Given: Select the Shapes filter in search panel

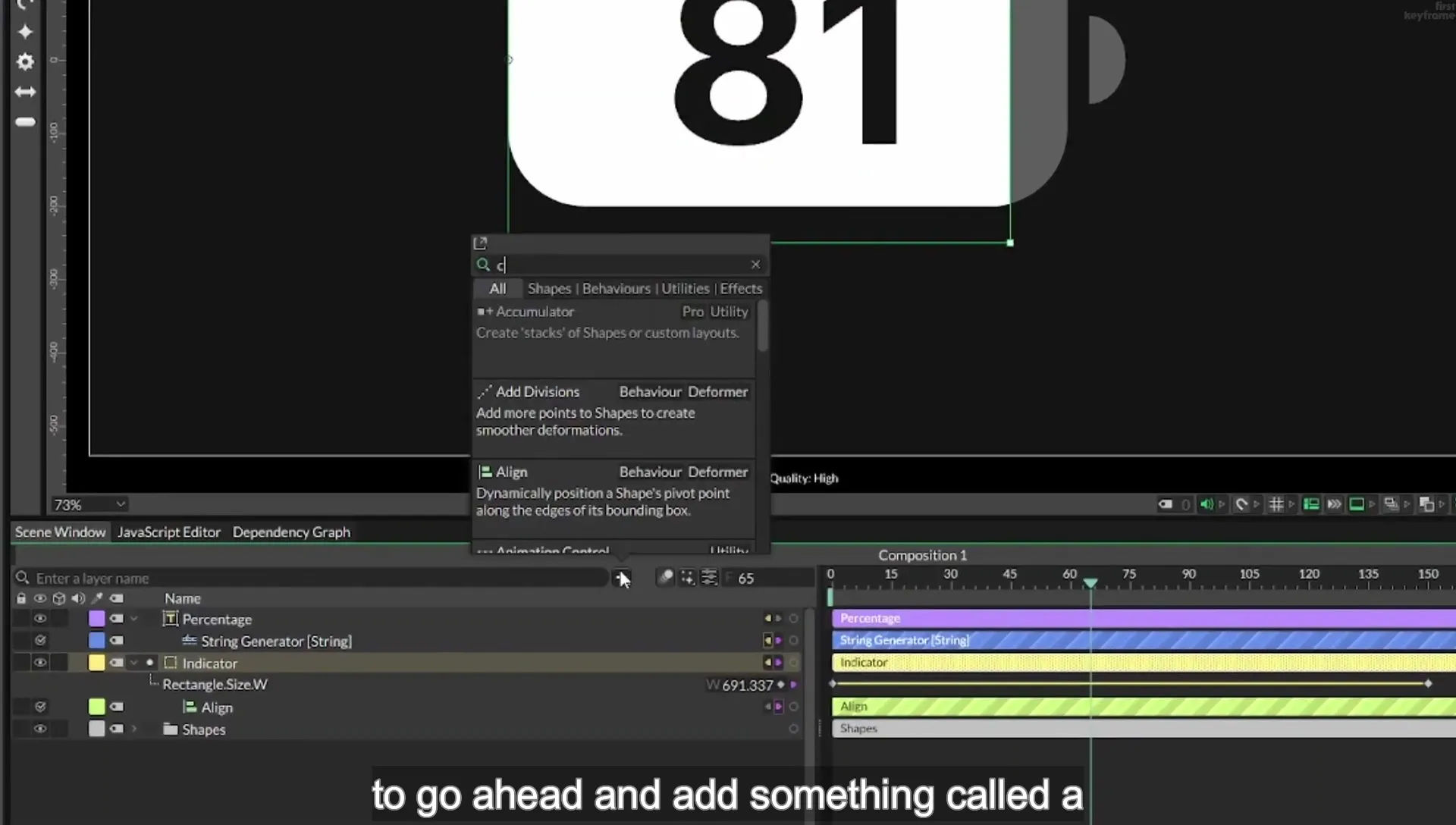Looking at the screenshot, I should 549,289.
